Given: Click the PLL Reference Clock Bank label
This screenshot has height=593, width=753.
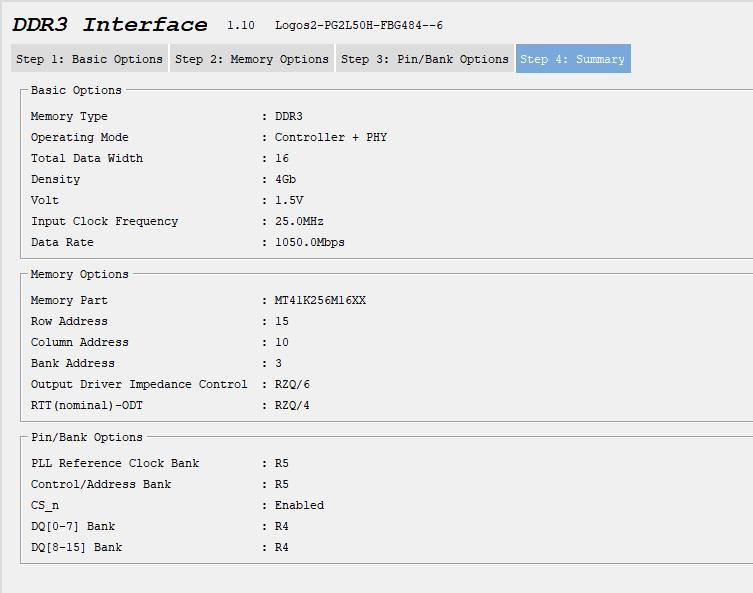Looking at the screenshot, I should pos(115,463).
